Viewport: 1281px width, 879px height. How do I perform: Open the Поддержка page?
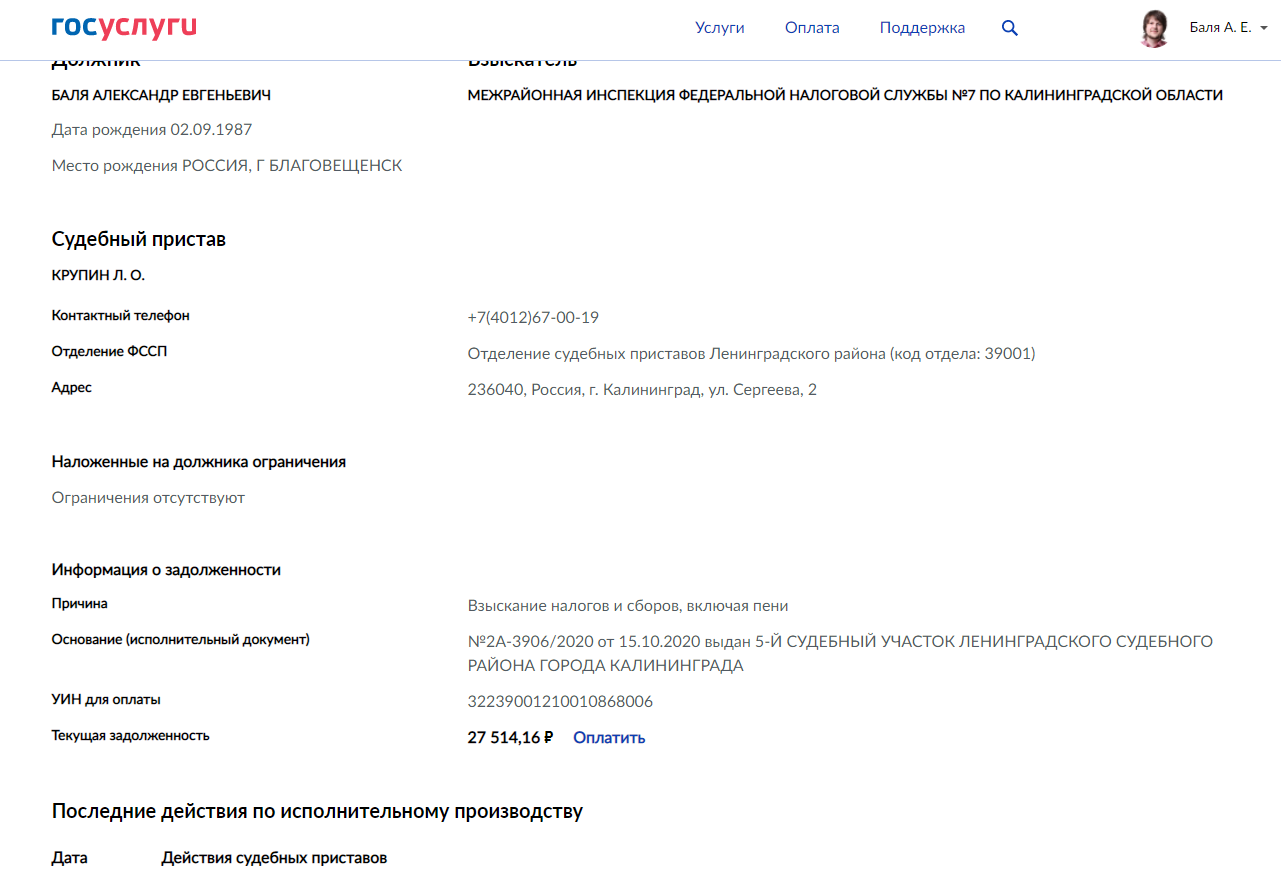point(922,28)
